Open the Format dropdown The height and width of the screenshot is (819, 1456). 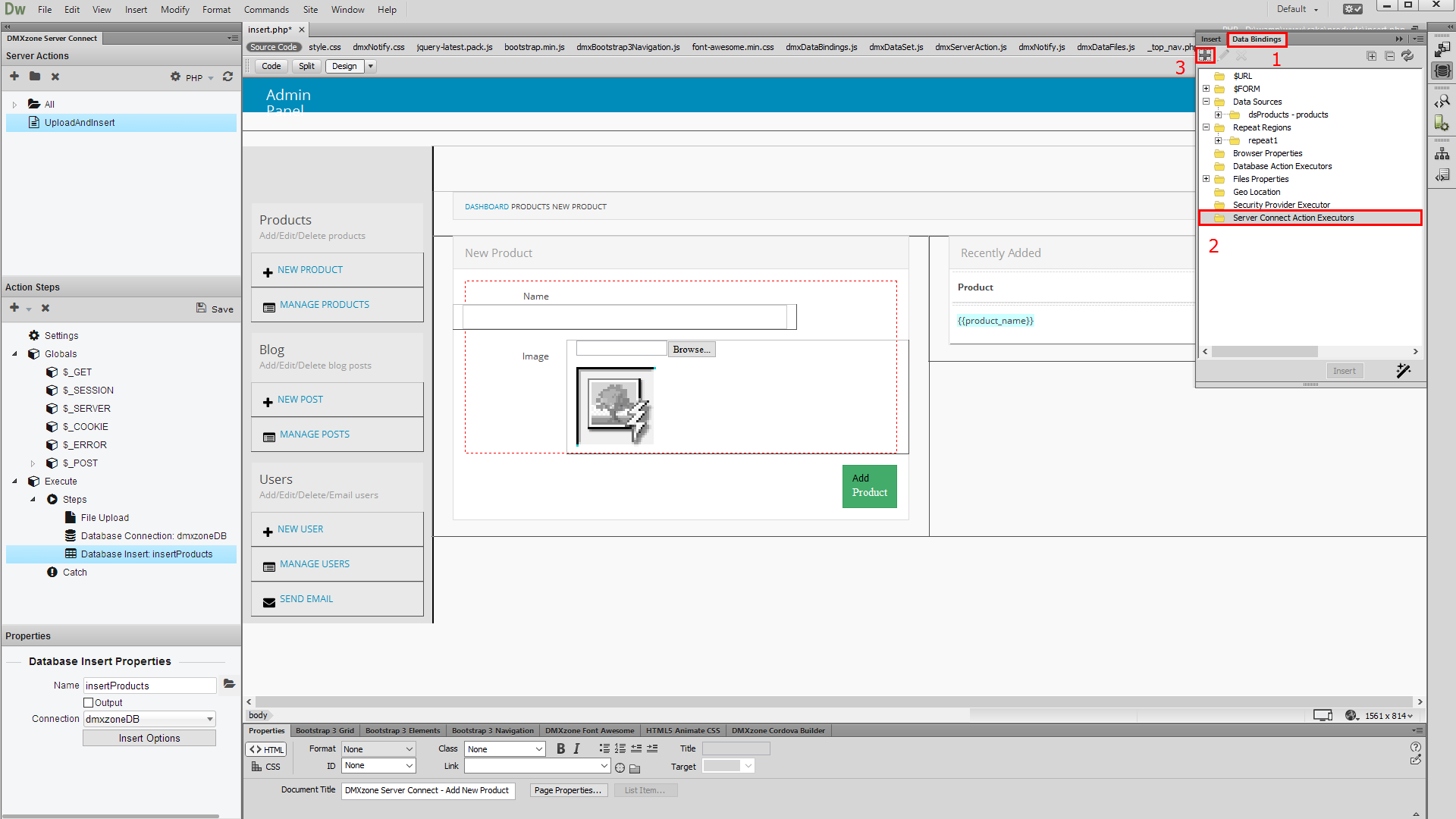(378, 749)
